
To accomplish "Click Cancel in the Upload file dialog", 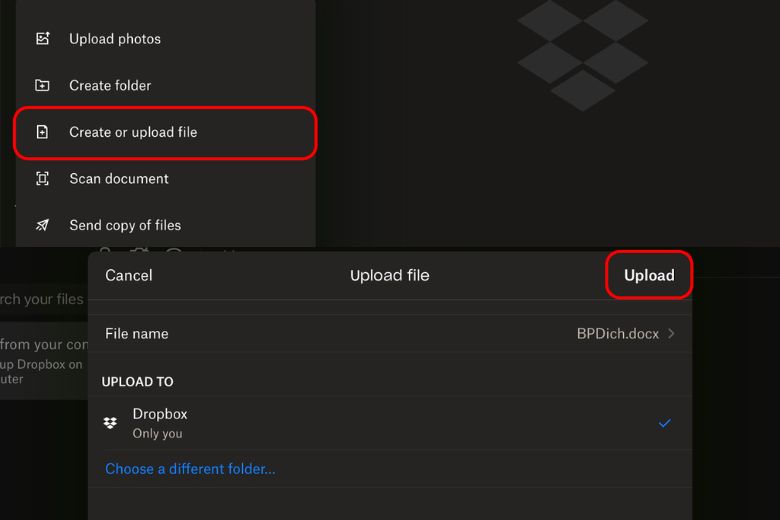I will [x=129, y=275].
